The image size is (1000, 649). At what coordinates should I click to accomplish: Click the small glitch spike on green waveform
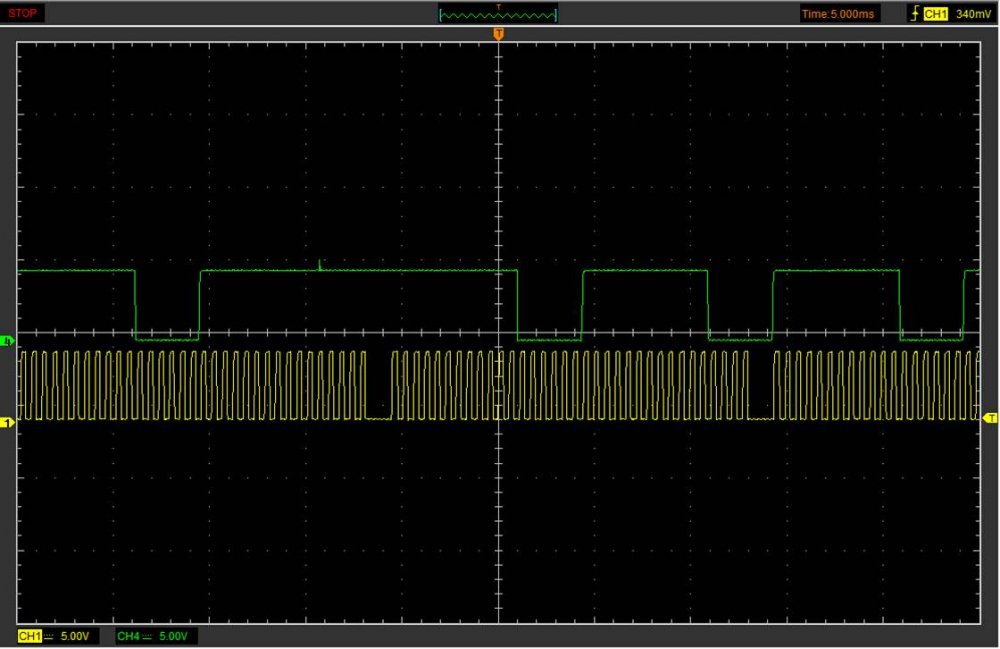click(x=319, y=265)
